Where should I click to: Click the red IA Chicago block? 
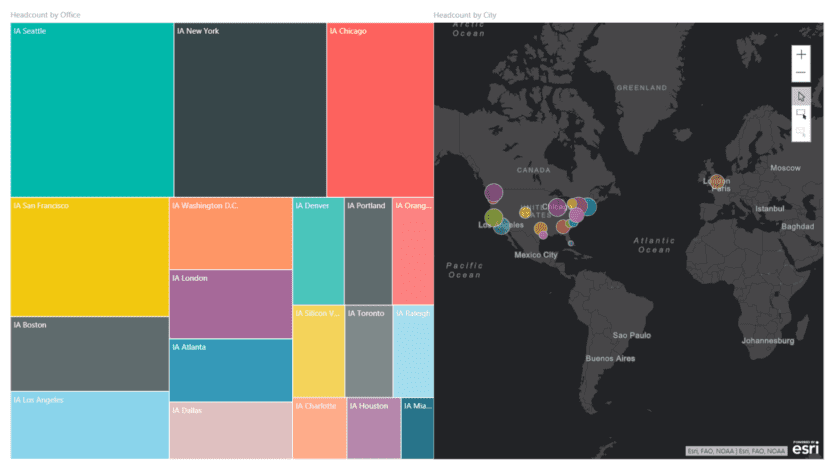point(380,110)
